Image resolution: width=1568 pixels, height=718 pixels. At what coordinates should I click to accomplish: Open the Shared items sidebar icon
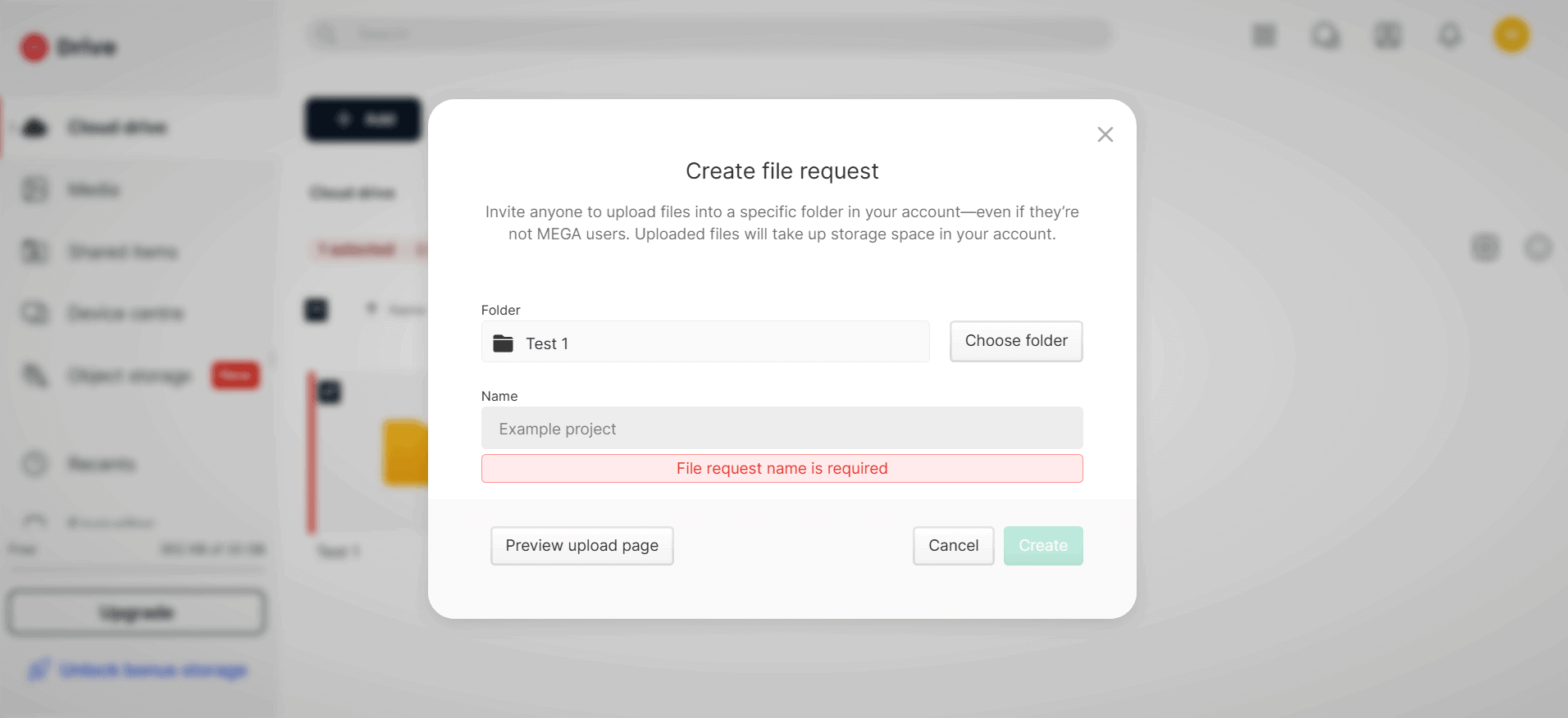point(34,251)
